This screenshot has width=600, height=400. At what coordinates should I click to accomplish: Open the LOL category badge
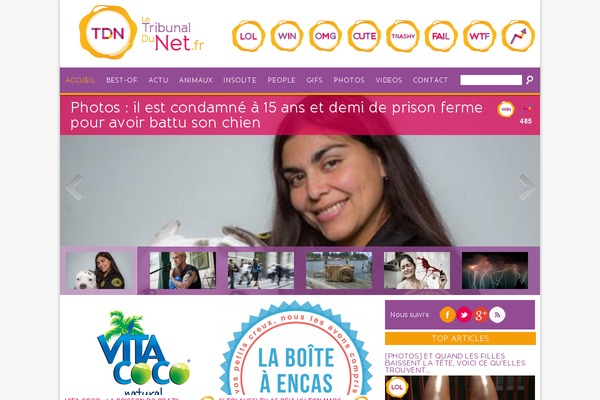[x=248, y=36]
